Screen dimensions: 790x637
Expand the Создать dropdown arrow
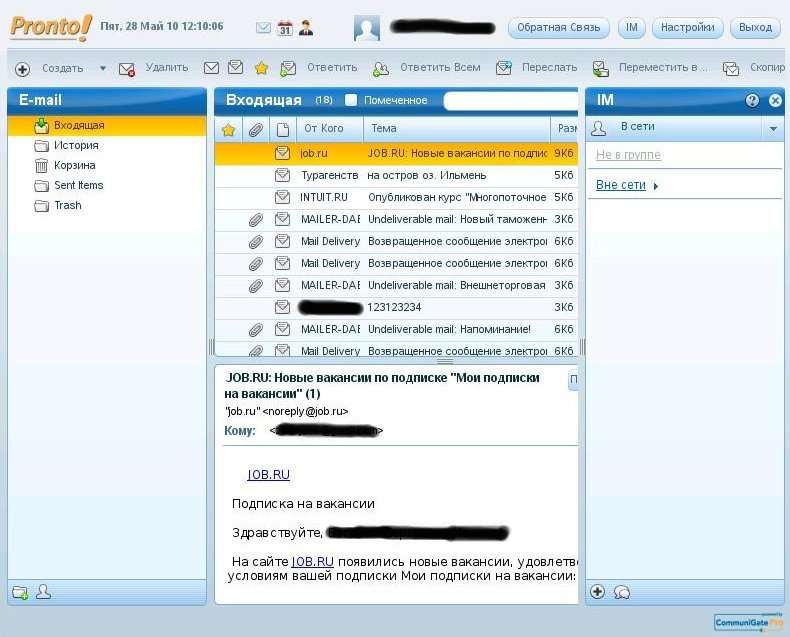click(103, 68)
